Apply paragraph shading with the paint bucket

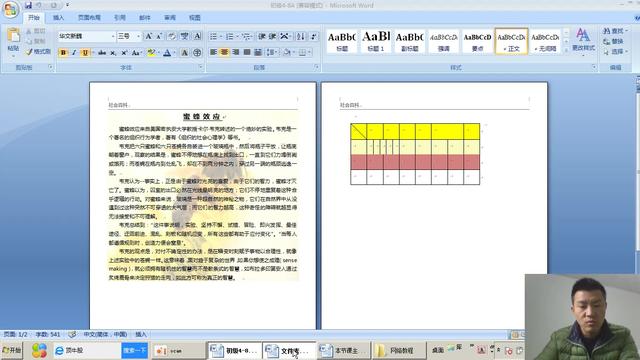(x=287, y=52)
